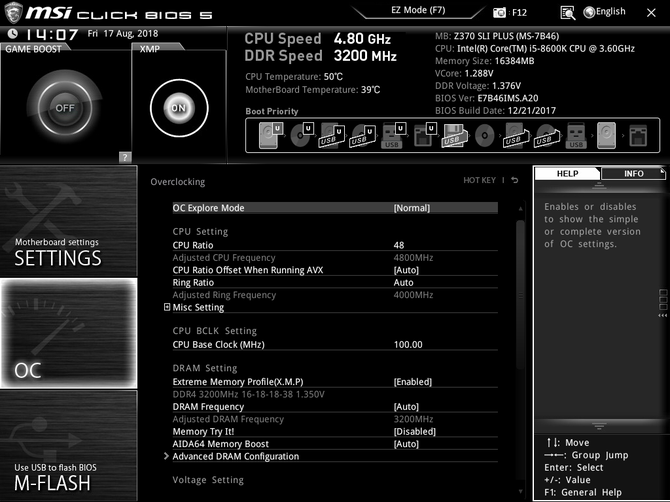Click the Voltage Setting section heading
Screen dimensions: 670x502
pyautogui.click(x=208, y=480)
